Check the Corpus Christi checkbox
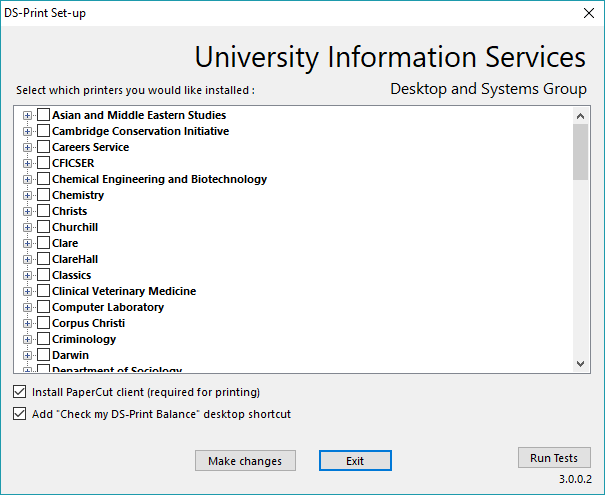This screenshot has height=495, width=605. (x=43, y=323)
